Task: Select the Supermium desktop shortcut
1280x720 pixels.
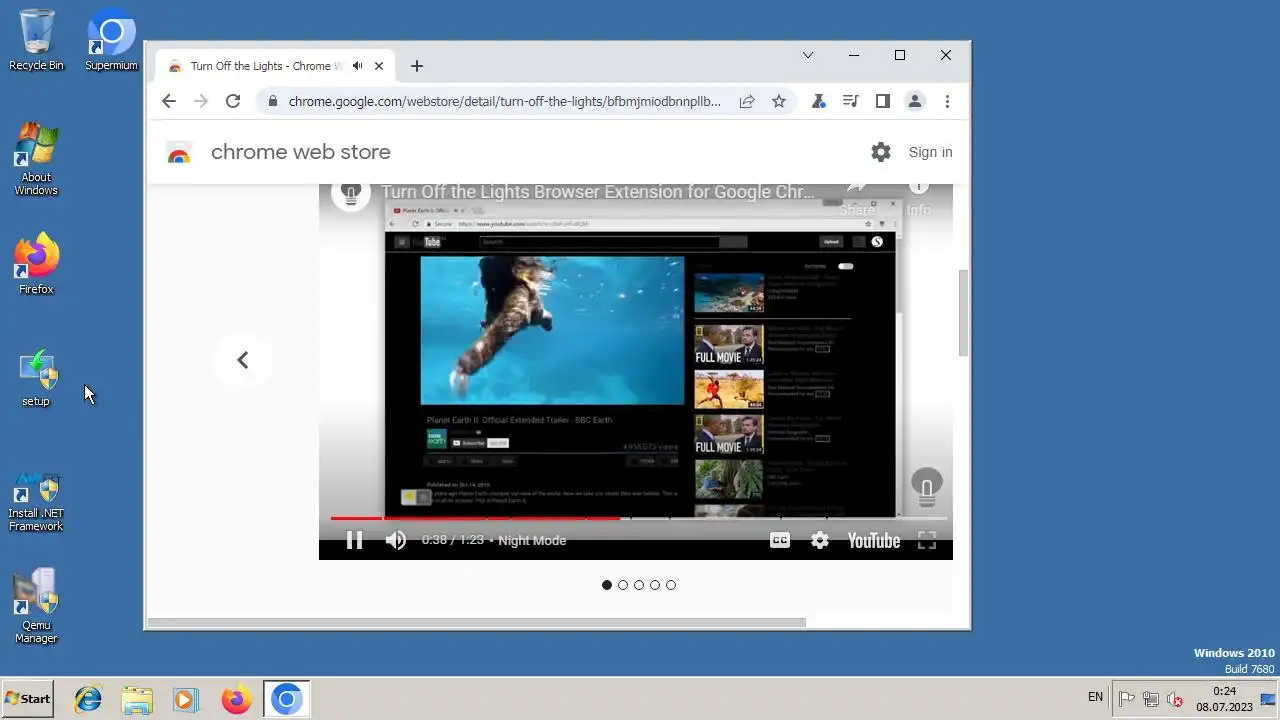Action: pyautogui.click(x=111, y=40)
